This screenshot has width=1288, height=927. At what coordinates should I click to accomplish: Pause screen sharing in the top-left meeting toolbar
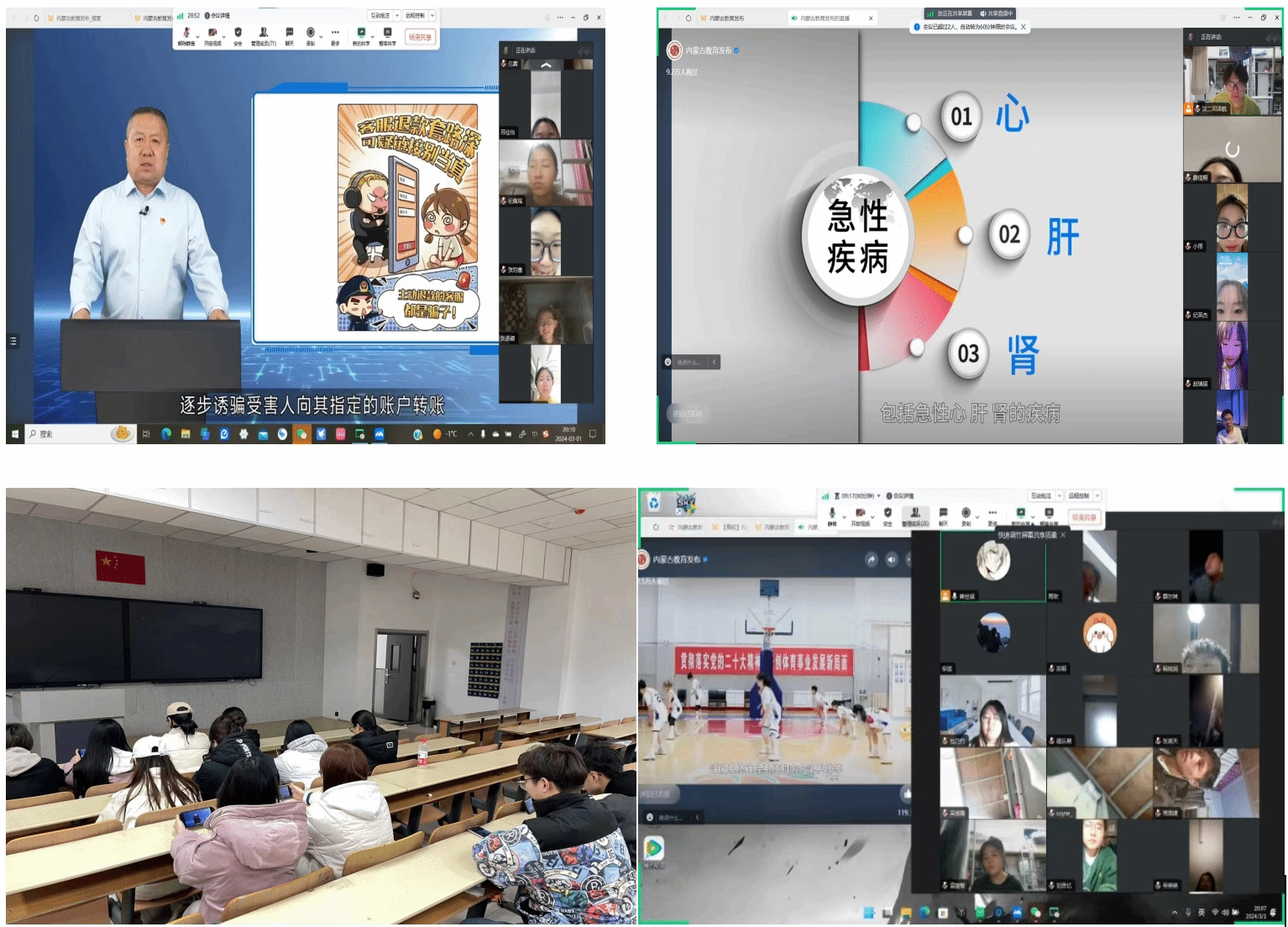[387, 34]
